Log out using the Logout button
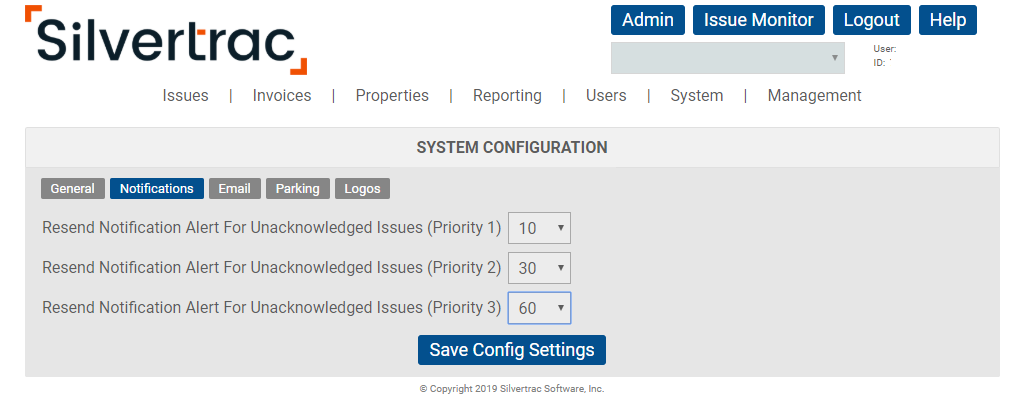The image size is (1029, 405). point(871,20)
